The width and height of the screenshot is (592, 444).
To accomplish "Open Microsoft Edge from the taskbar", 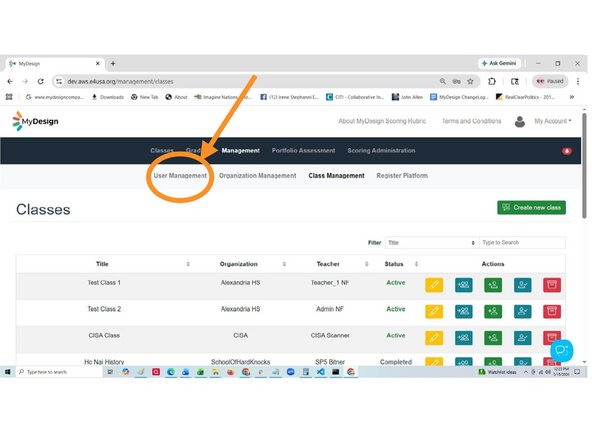I will (x=171, y=372).
